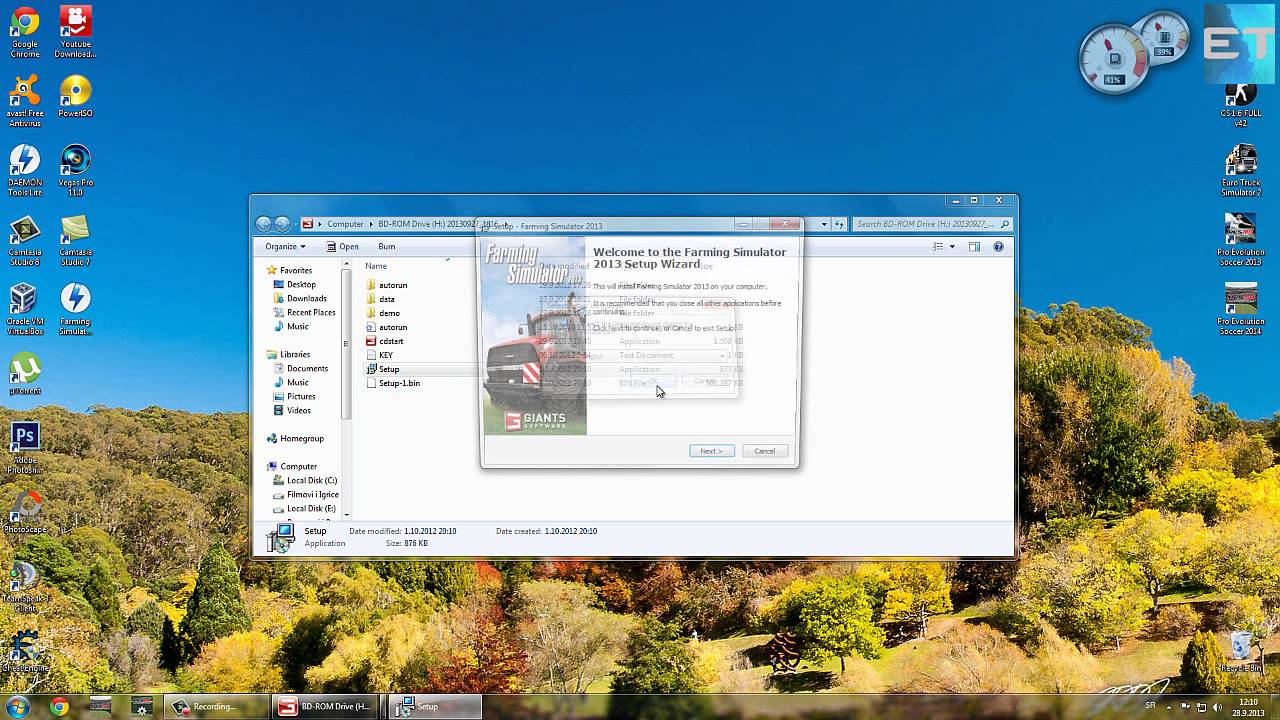Open address bar history dropdown arrow
The width and height of the screenshot is (1280, 720).
pyautogui.click(x=823, y=224)
